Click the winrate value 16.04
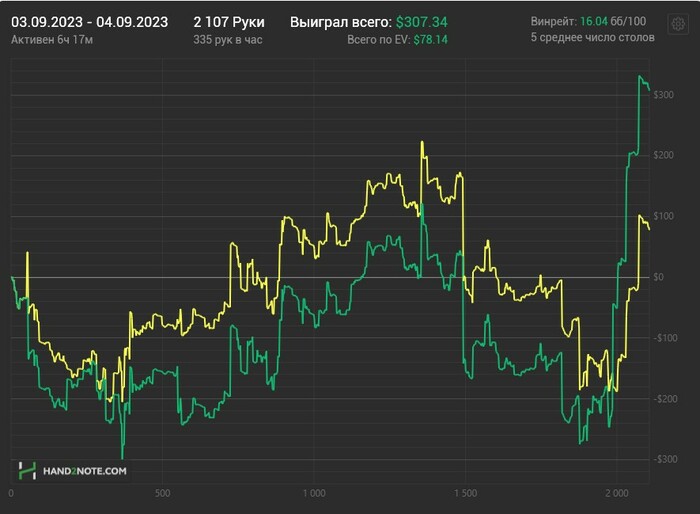The width and height of the screenshot is (700, 514). point(594,21)
